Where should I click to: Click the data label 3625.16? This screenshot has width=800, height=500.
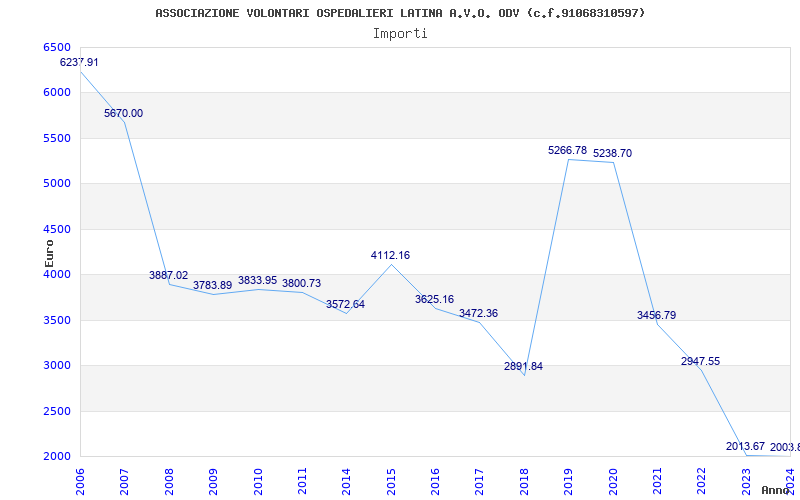[x=434, y=299]
